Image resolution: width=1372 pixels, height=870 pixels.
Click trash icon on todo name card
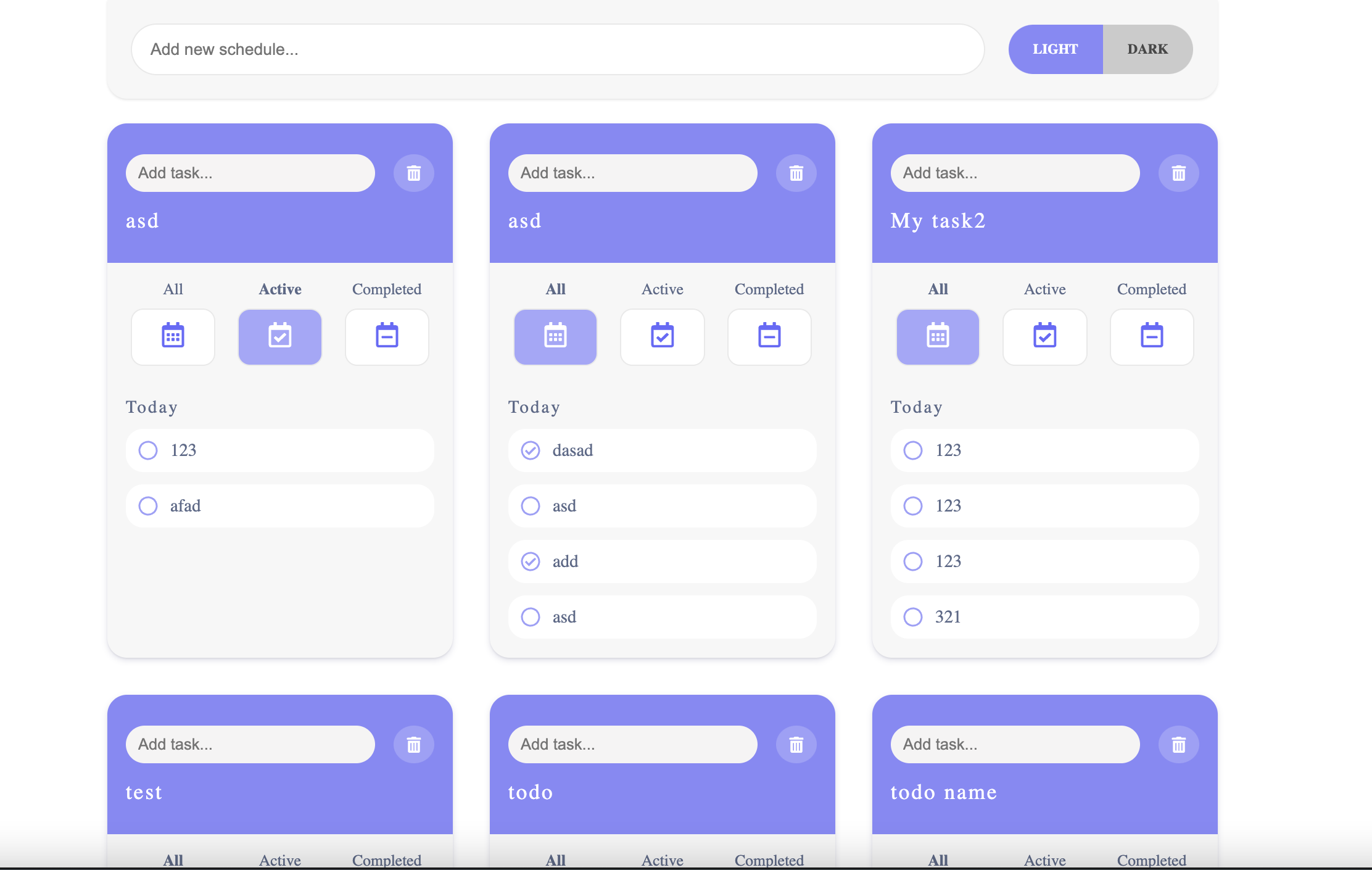[x=1178, y=745]
